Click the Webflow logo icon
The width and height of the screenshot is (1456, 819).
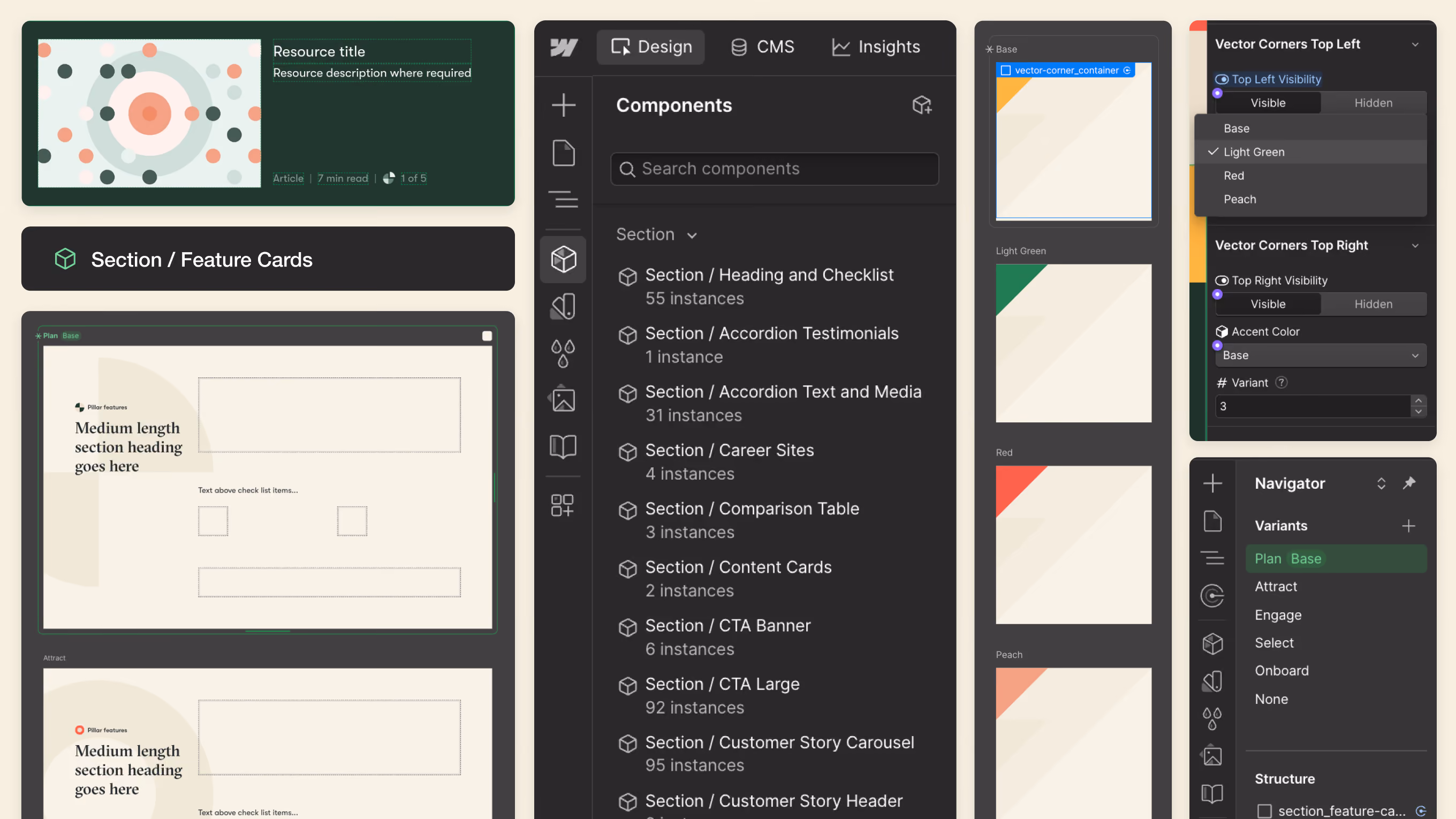pyautogui.click(x=564, y=48)
